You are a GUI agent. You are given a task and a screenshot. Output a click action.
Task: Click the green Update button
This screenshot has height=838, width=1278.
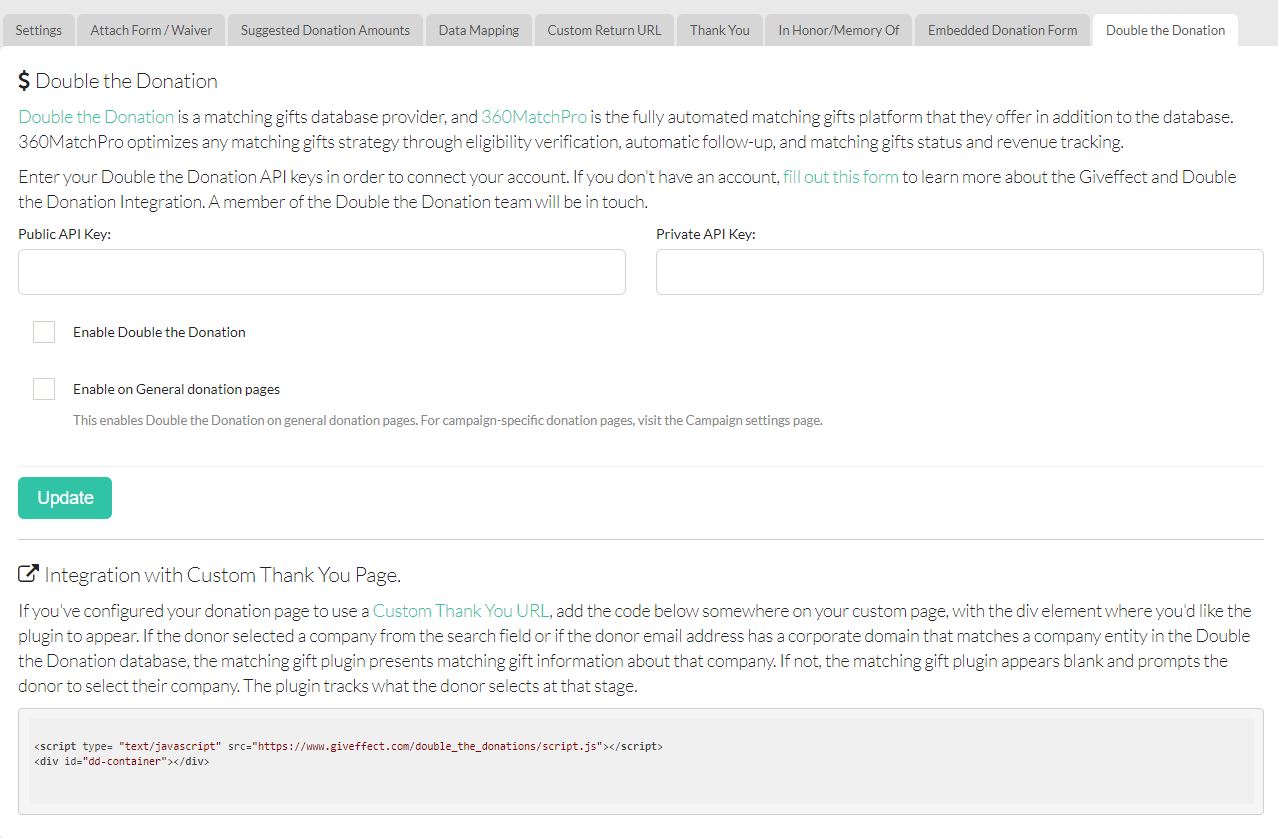point(65,498)
